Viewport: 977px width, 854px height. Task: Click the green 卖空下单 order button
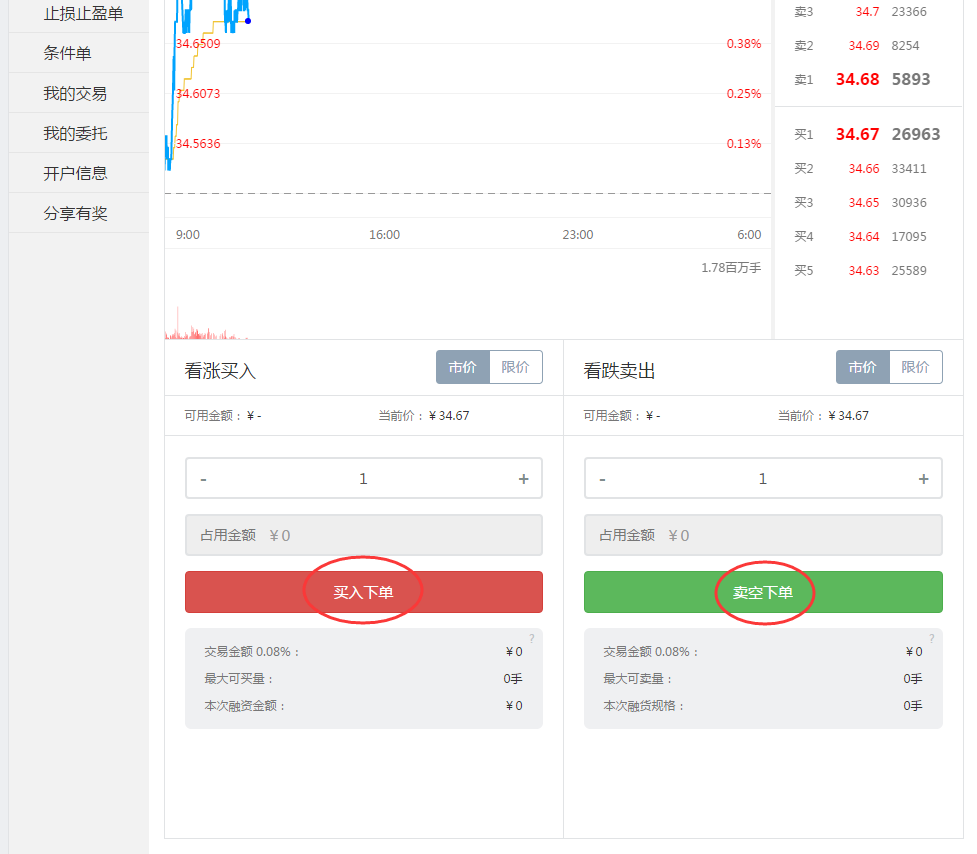[763, 592]
